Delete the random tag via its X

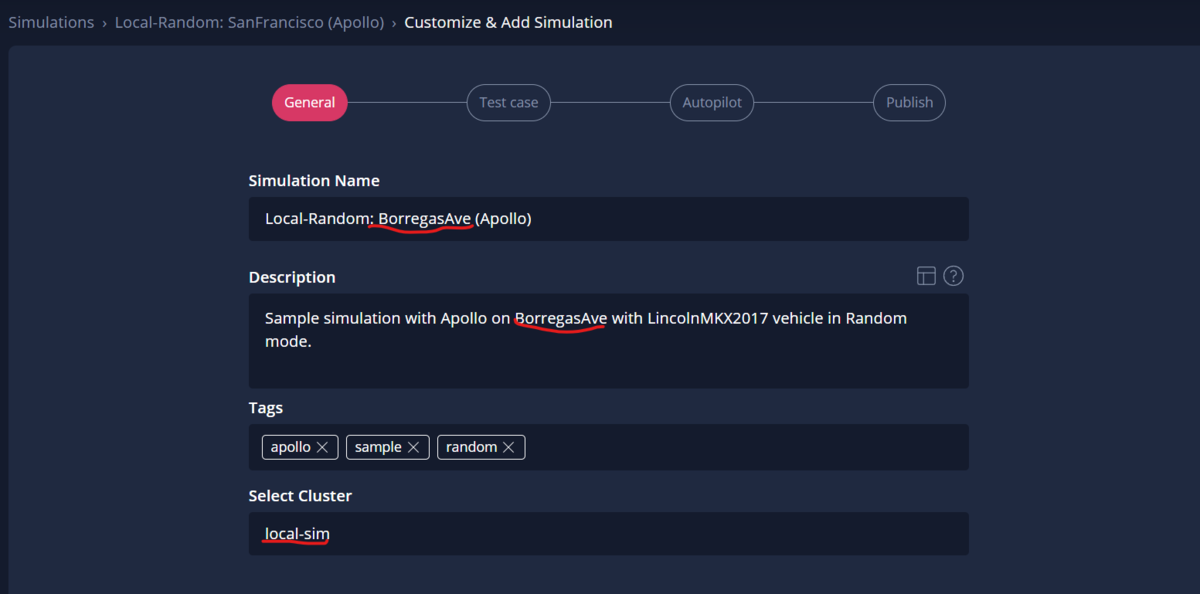point(508,447)
